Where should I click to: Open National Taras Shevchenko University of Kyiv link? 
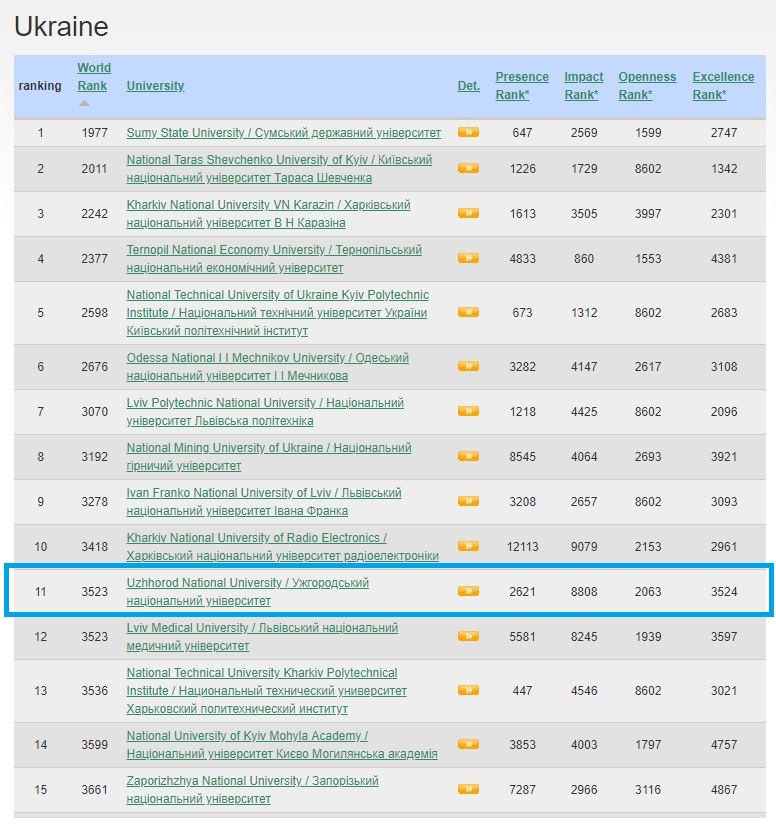pos(279,168)
